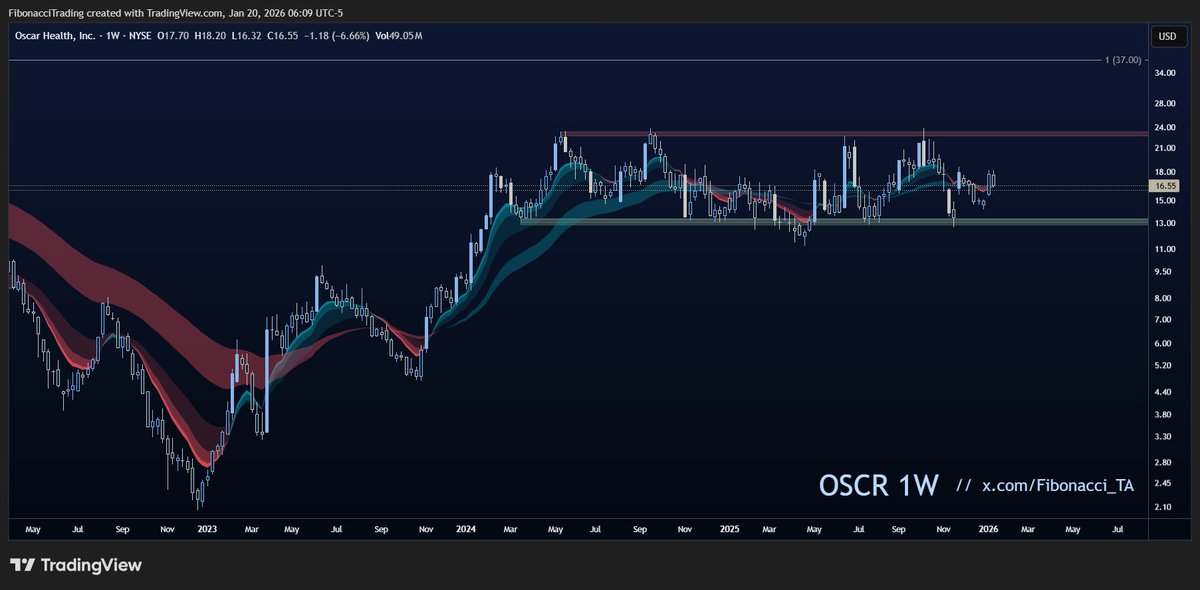
Task: Click the 2.80 price axis label
Action: (x=1163, y=462)
